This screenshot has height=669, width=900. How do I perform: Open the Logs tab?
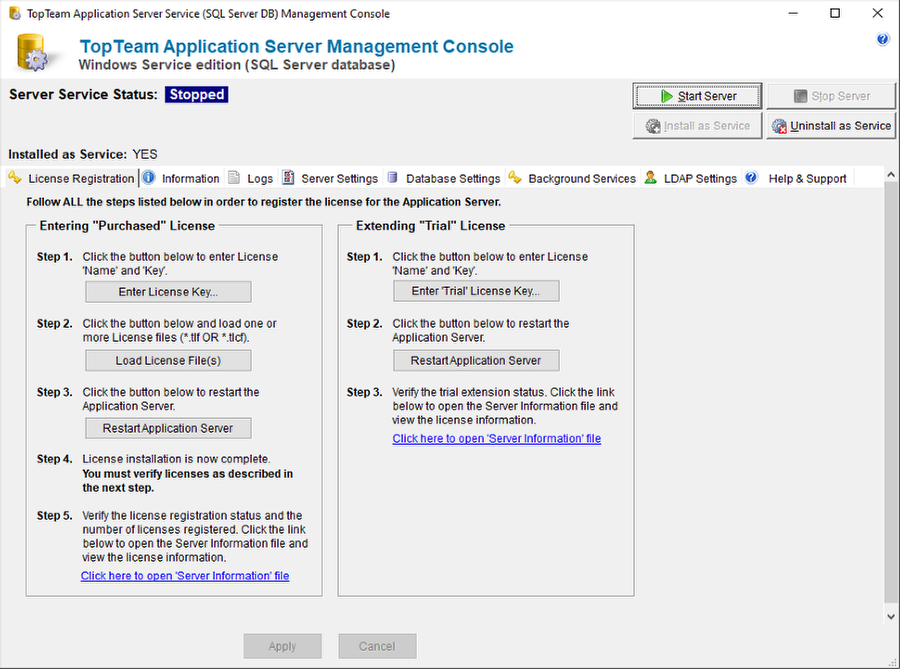251,178
